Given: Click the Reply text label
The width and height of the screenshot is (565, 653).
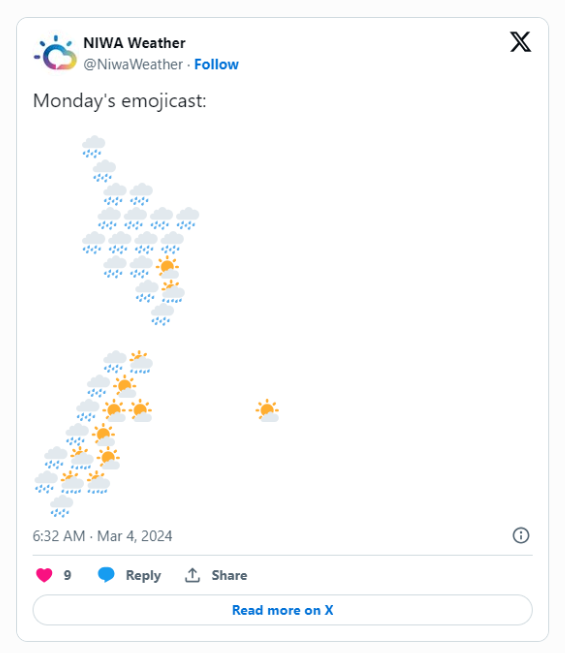Looking at the screenshot, I should pyautogui.click(x=143, y=575).
